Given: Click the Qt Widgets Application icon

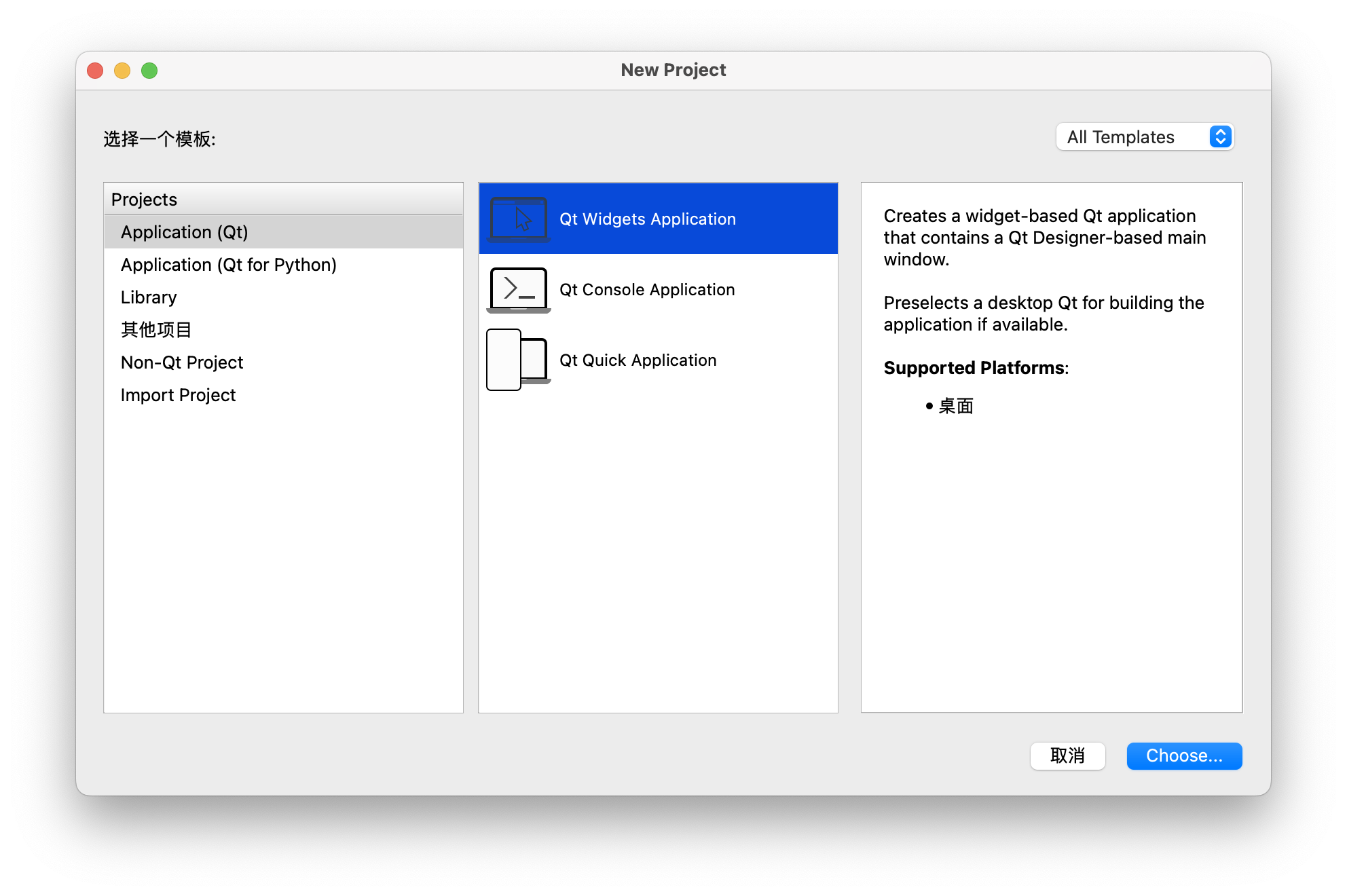Looking at the screenshot, I should pyautogui.click(x=519, y=219).
